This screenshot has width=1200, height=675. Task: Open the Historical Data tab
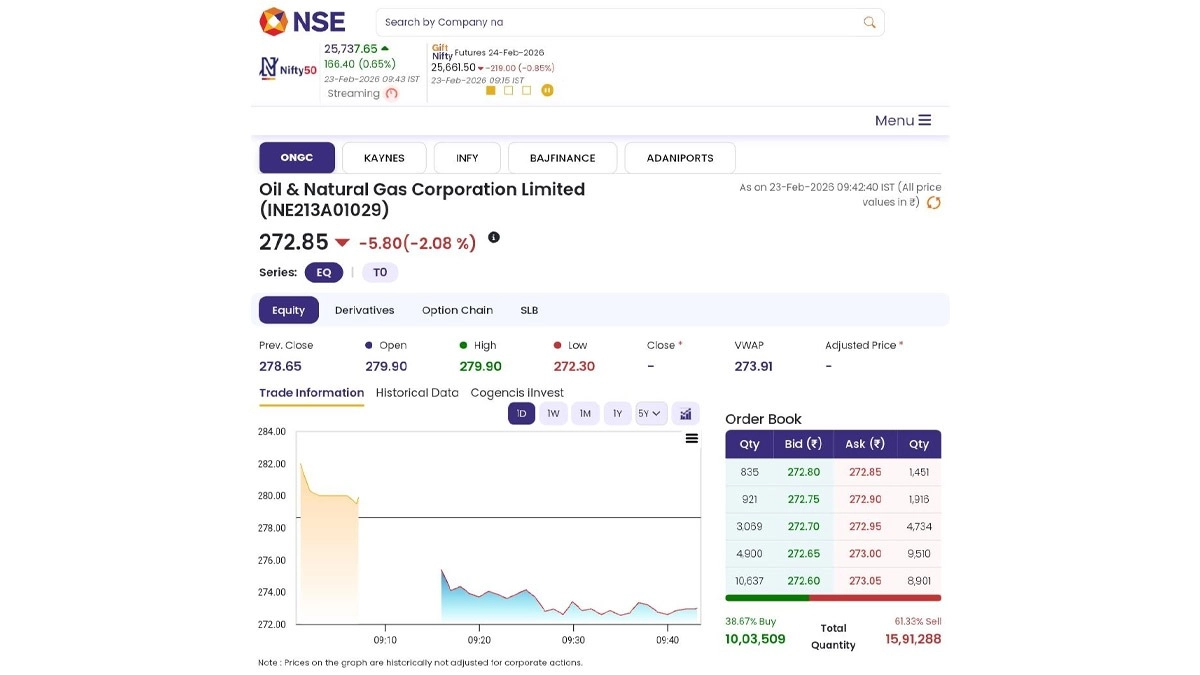(417, 393)
